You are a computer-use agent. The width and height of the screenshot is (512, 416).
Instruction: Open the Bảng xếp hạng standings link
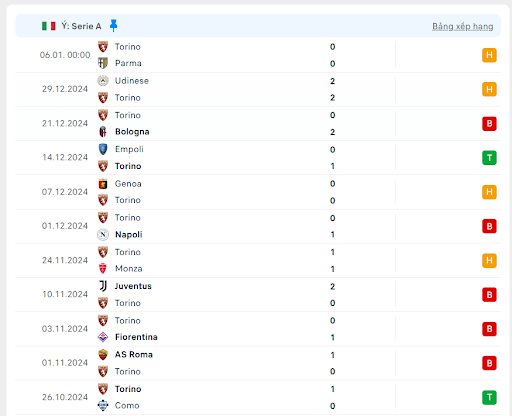pyautogui.click(x=463, y=26)
